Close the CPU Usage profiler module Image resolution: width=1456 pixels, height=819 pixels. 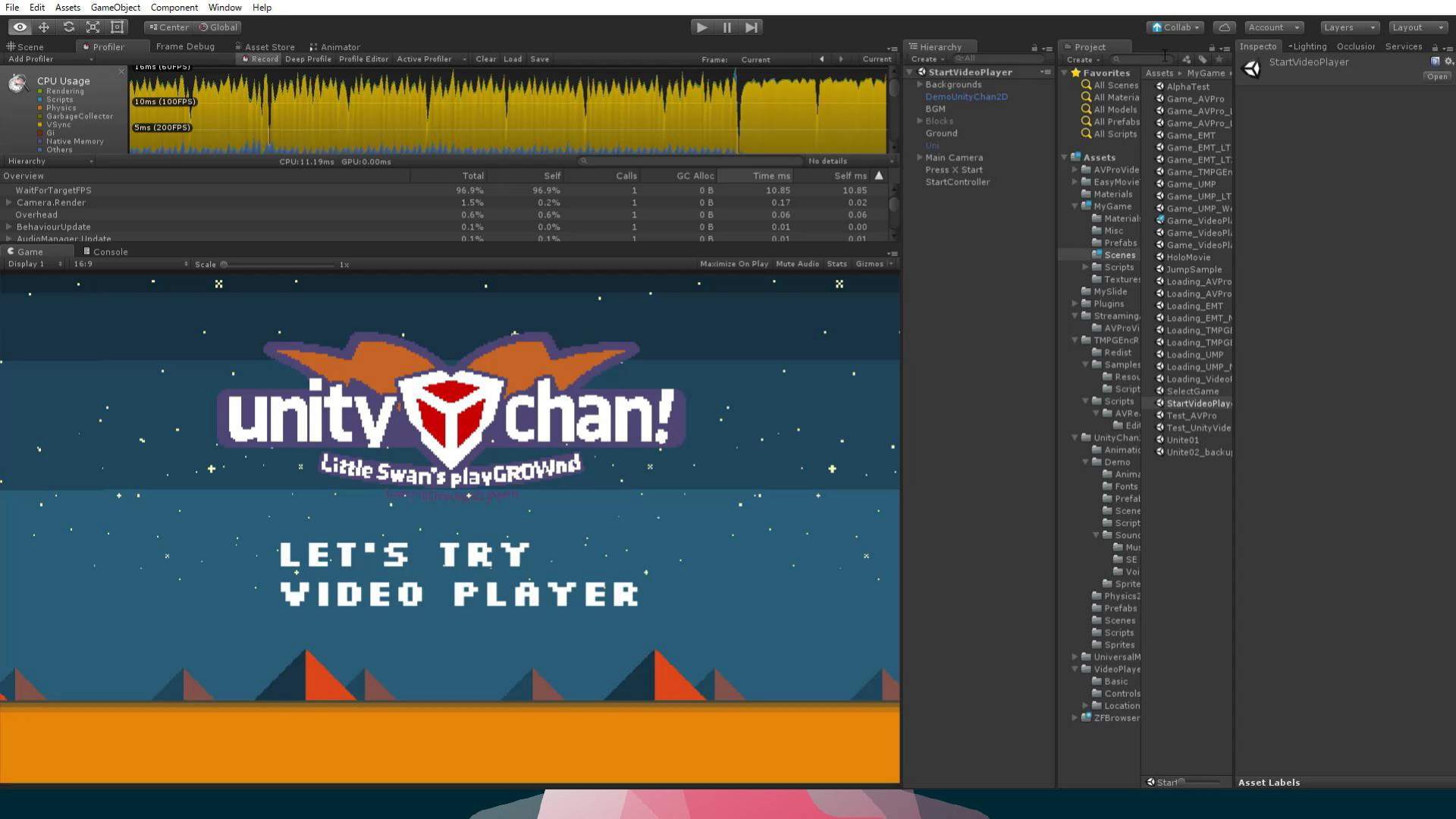point(121,71)
